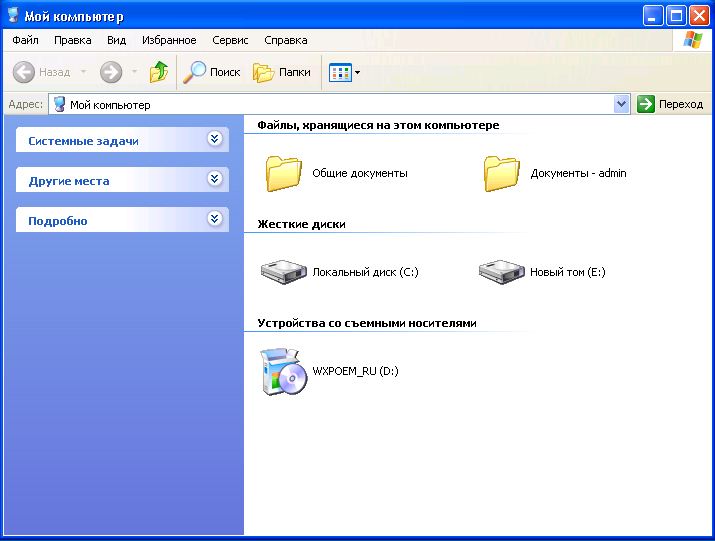Click the Жесткие диски group header
Screen dimensions: 715x541
click(301, 224)
